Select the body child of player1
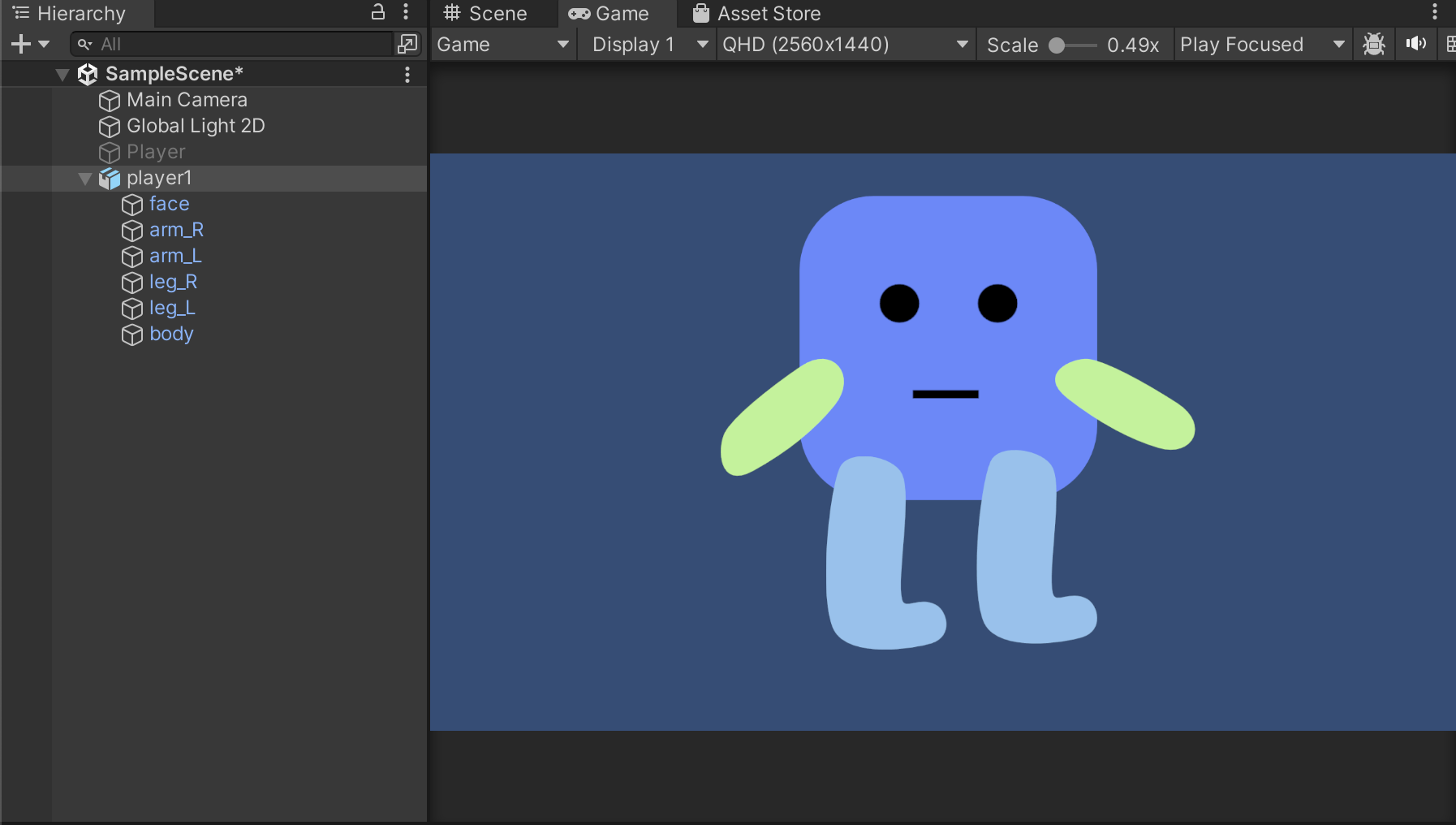The height and width of the screenshot is (825, 1456). (x=170, y=334)
